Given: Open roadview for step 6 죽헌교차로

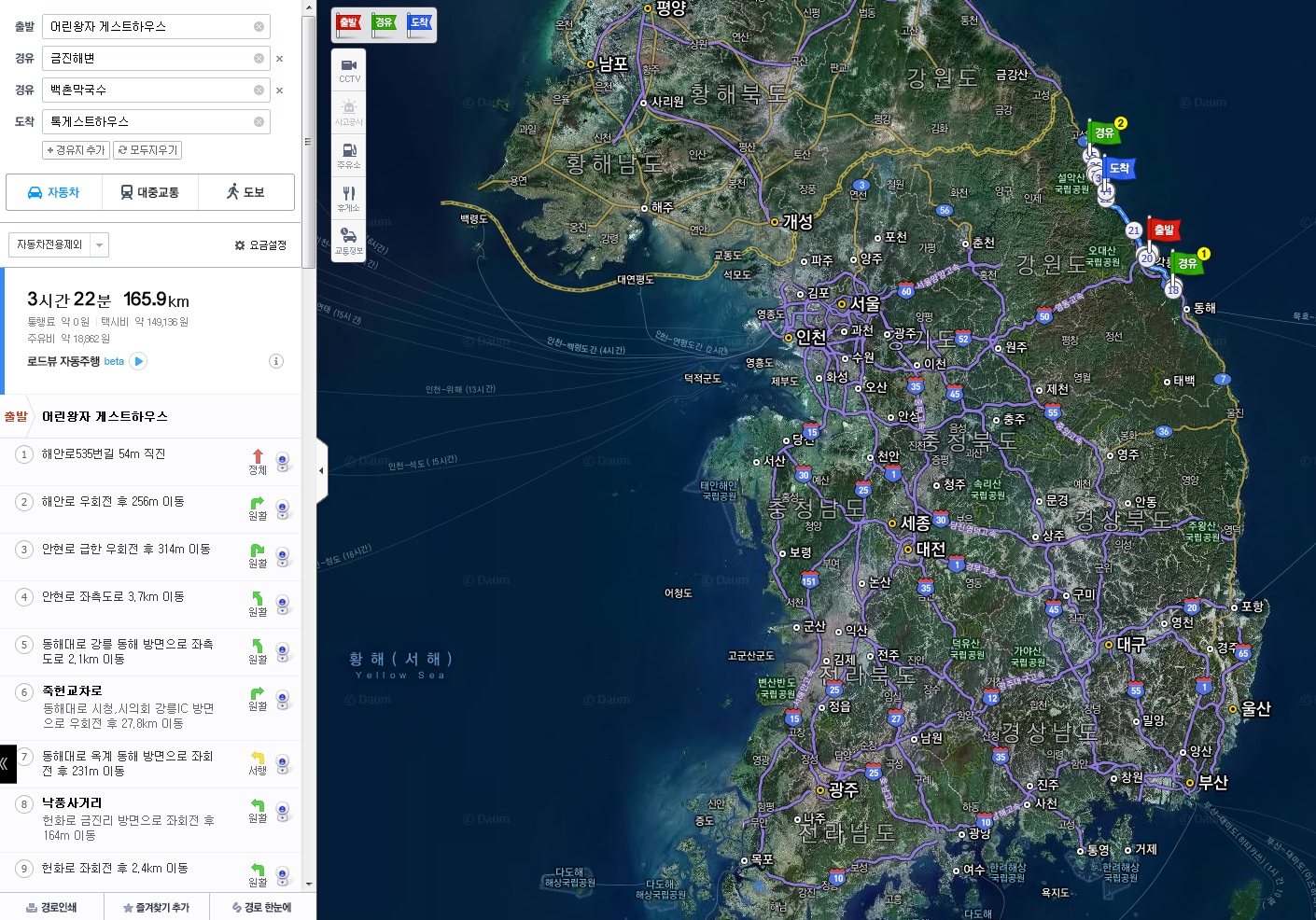Looking at the screenshot, I should tap(282, 699).
